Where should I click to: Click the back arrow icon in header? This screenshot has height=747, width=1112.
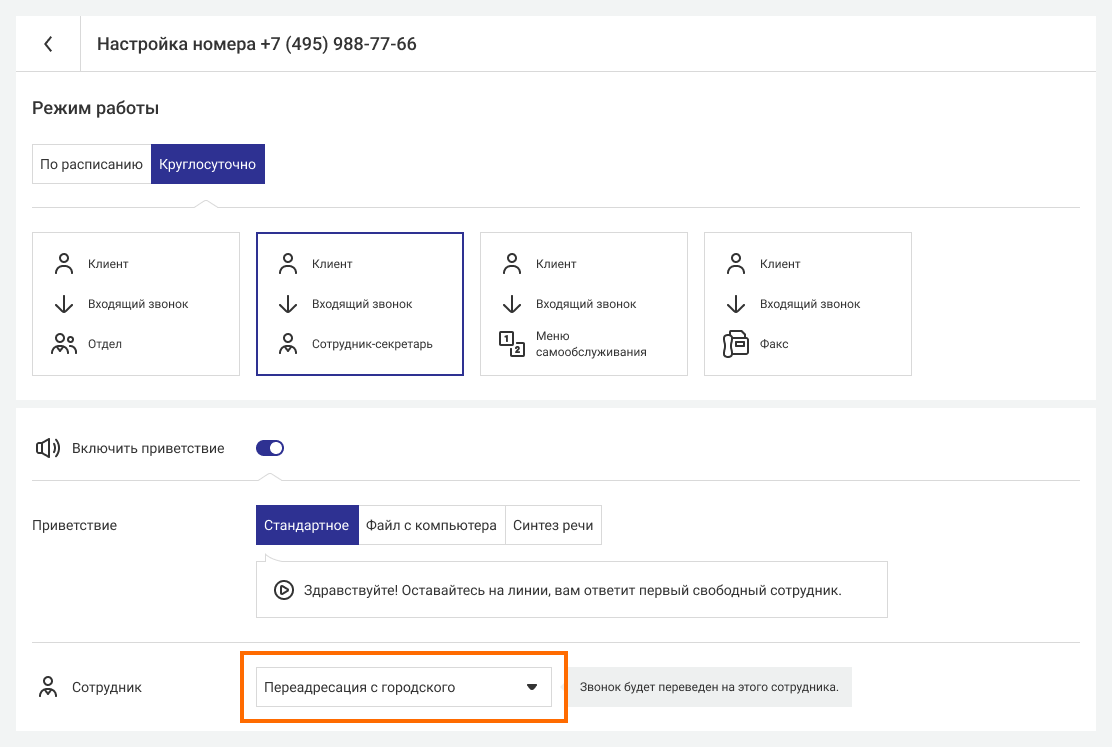(x=48, y=44)
